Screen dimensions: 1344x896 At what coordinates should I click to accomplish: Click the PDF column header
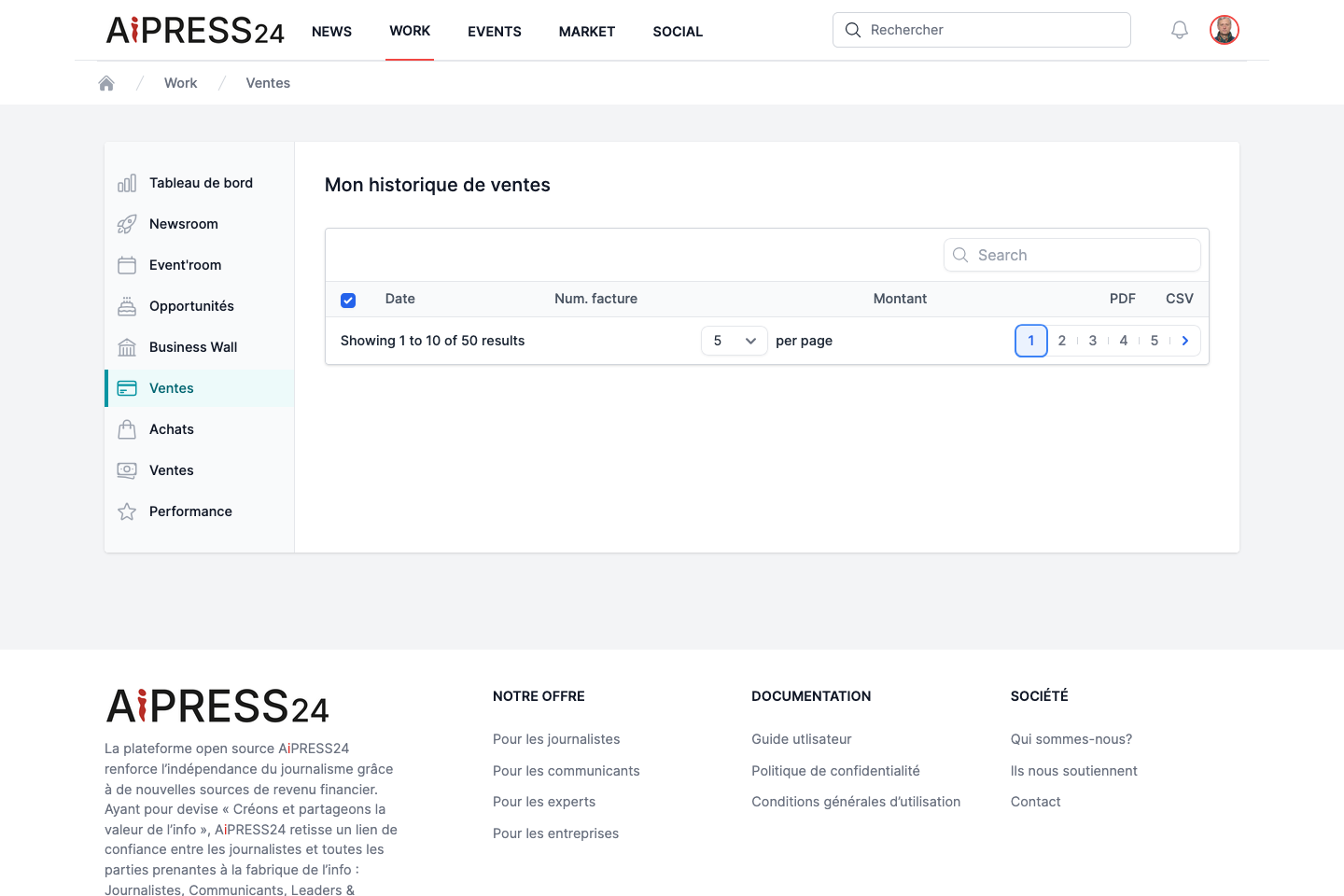tap(1123, 299)
